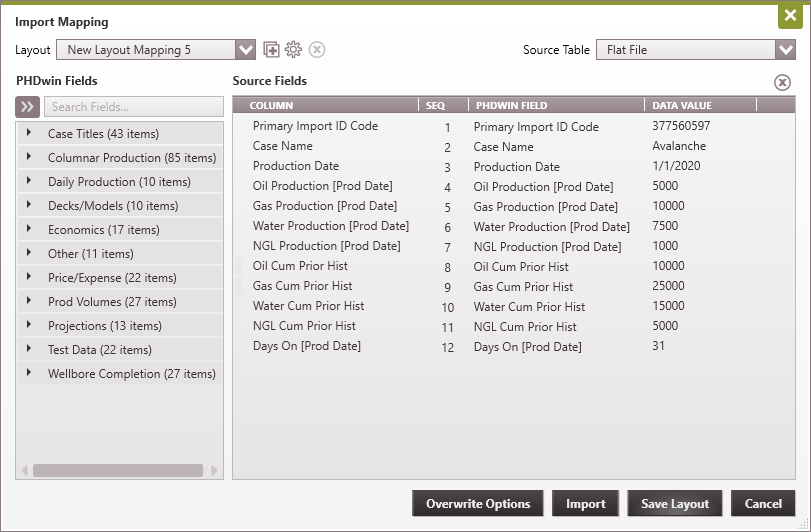The width and height of the screenshot is (811, 532).
Task: Select Oil Cum Prior Hist in COLUMN
Action: 300,266
